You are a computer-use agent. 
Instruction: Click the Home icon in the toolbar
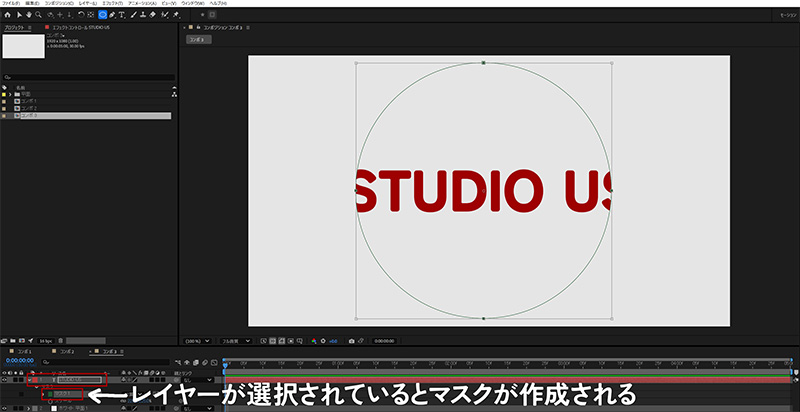7,15
